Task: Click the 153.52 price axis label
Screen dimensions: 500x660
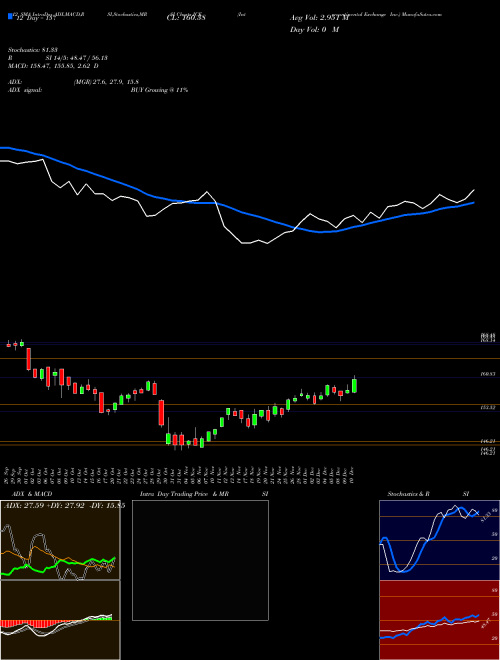Action: (488, 408)
